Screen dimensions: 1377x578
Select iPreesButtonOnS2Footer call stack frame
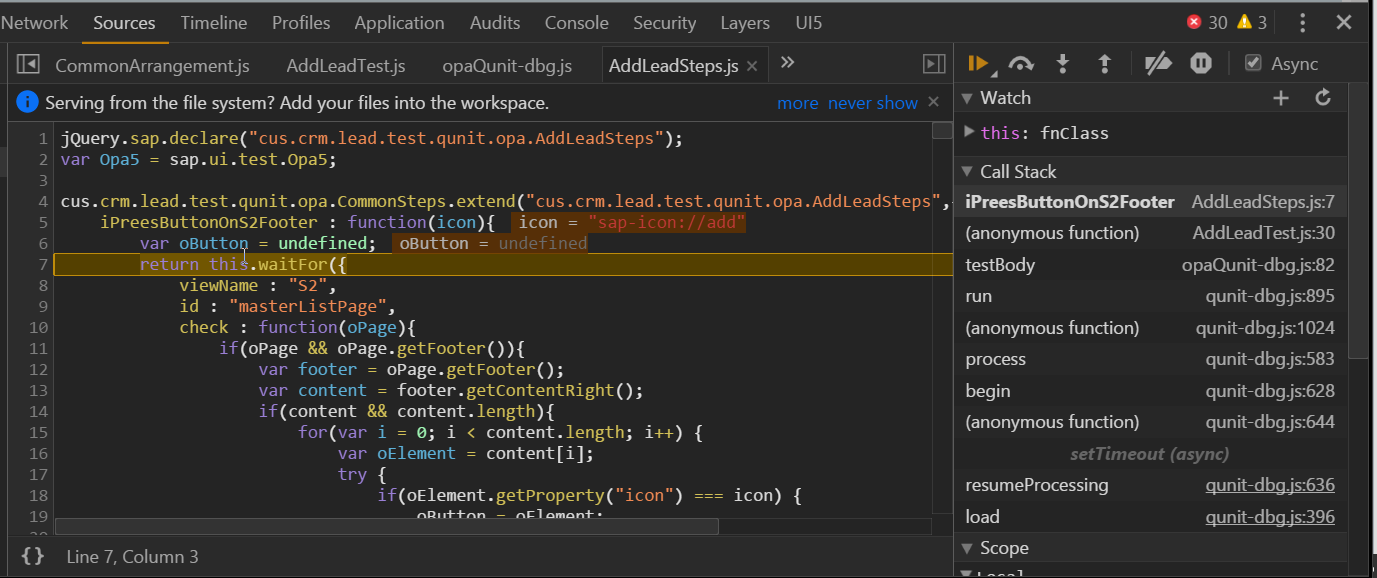(1150, 202)
